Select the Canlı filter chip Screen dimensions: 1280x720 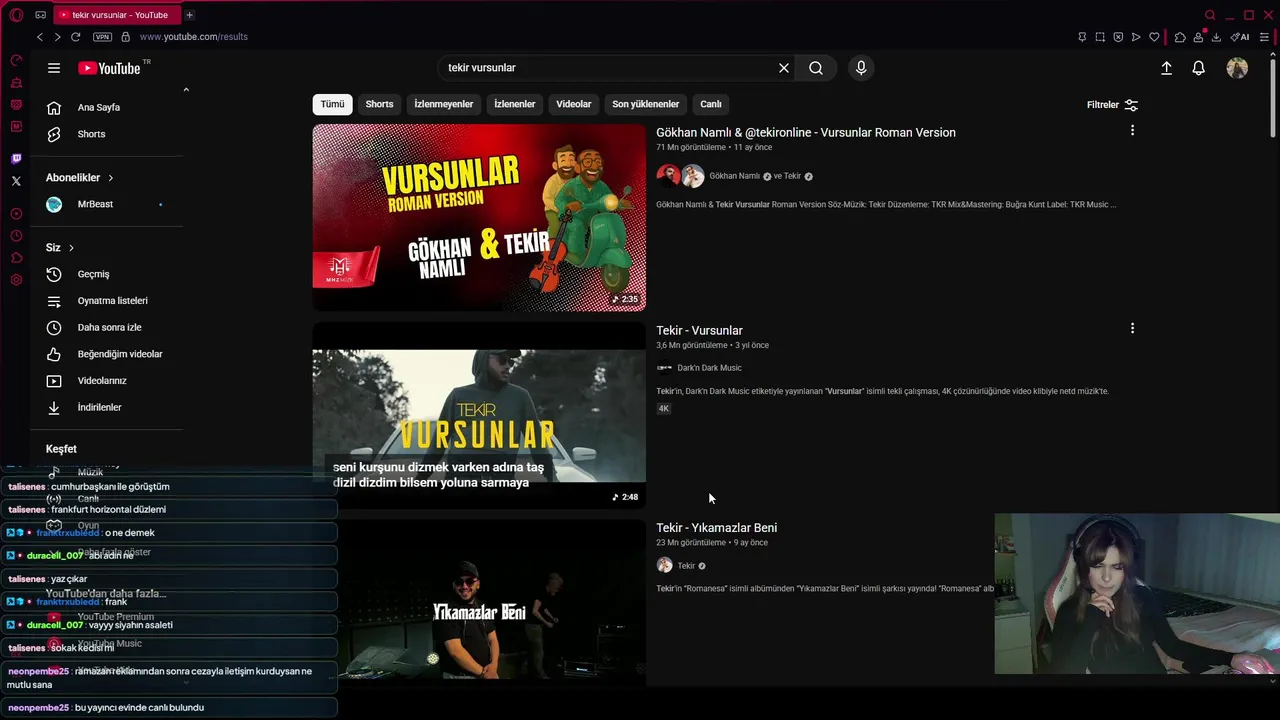tap(711, 104)
